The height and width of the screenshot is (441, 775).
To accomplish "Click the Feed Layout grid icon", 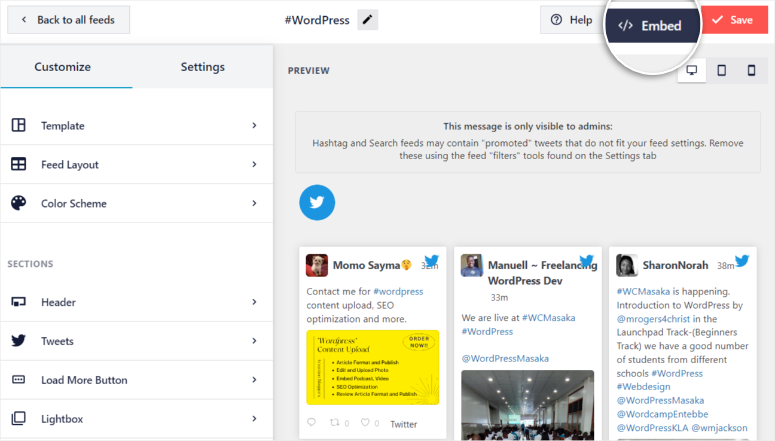I will click(19, 164).
